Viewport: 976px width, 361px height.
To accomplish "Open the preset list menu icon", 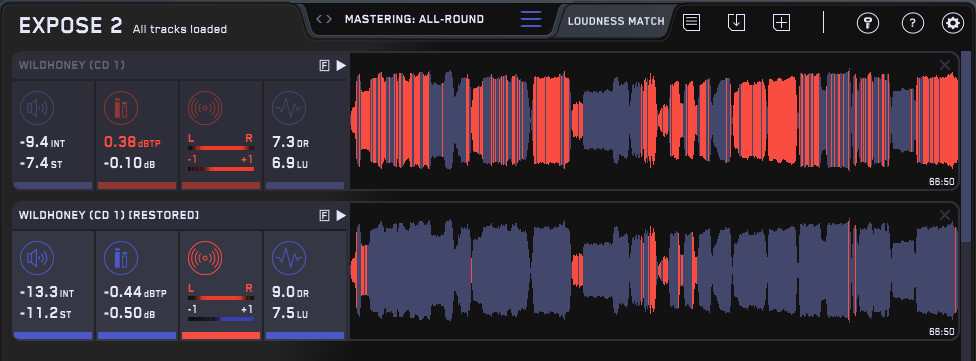I will (531, 19).
